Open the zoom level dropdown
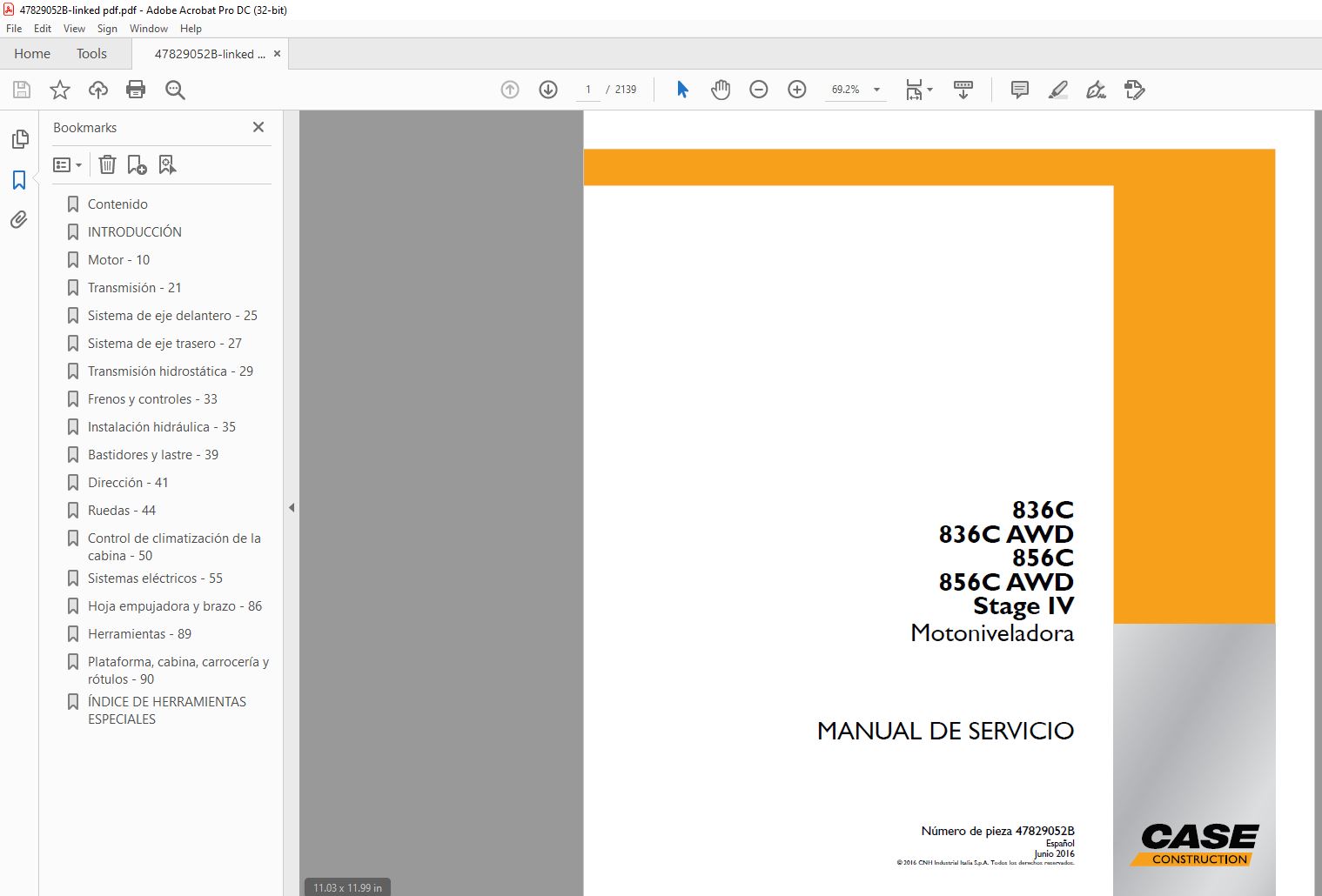This screenshot has width=1322, height=896. (x=876, y=90)
